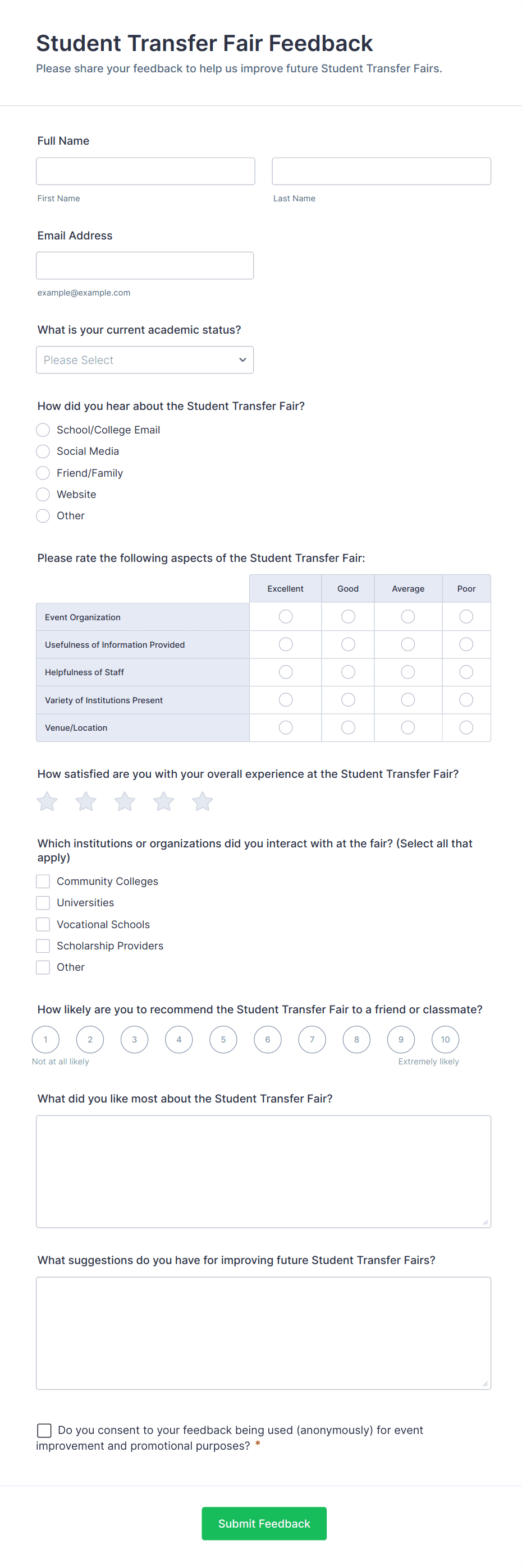This screenshot has height=1568, width=522.
Task: Tick the Scholarship Providers checkbox
Action: click(x=43, y=946)
